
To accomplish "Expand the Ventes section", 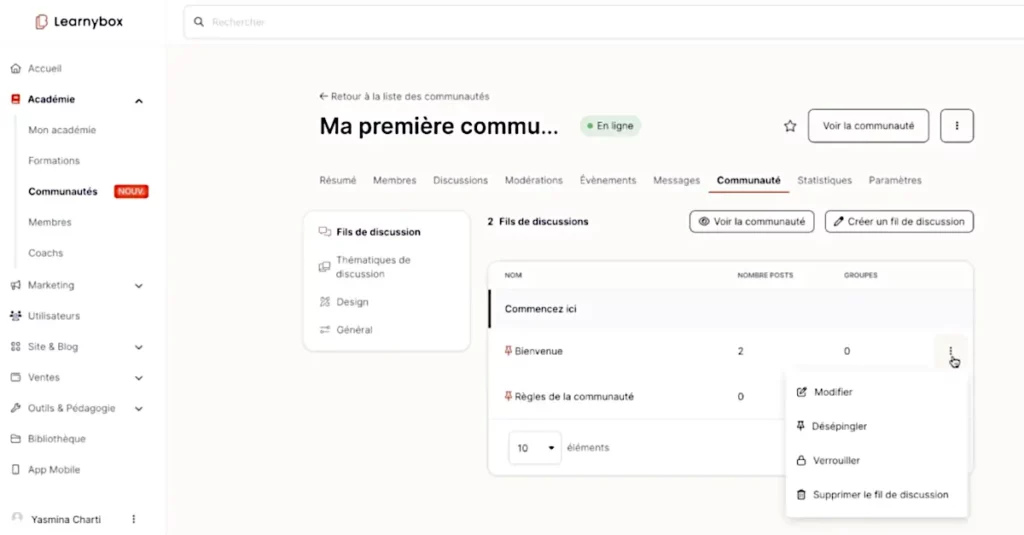I will pos(138,378).
